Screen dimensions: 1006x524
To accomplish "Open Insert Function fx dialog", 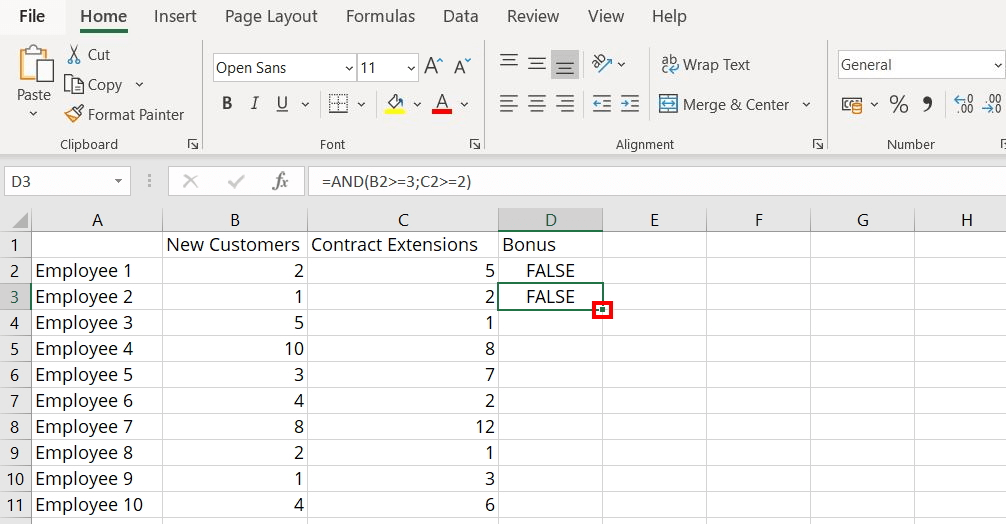I will (x=280, y=182).
